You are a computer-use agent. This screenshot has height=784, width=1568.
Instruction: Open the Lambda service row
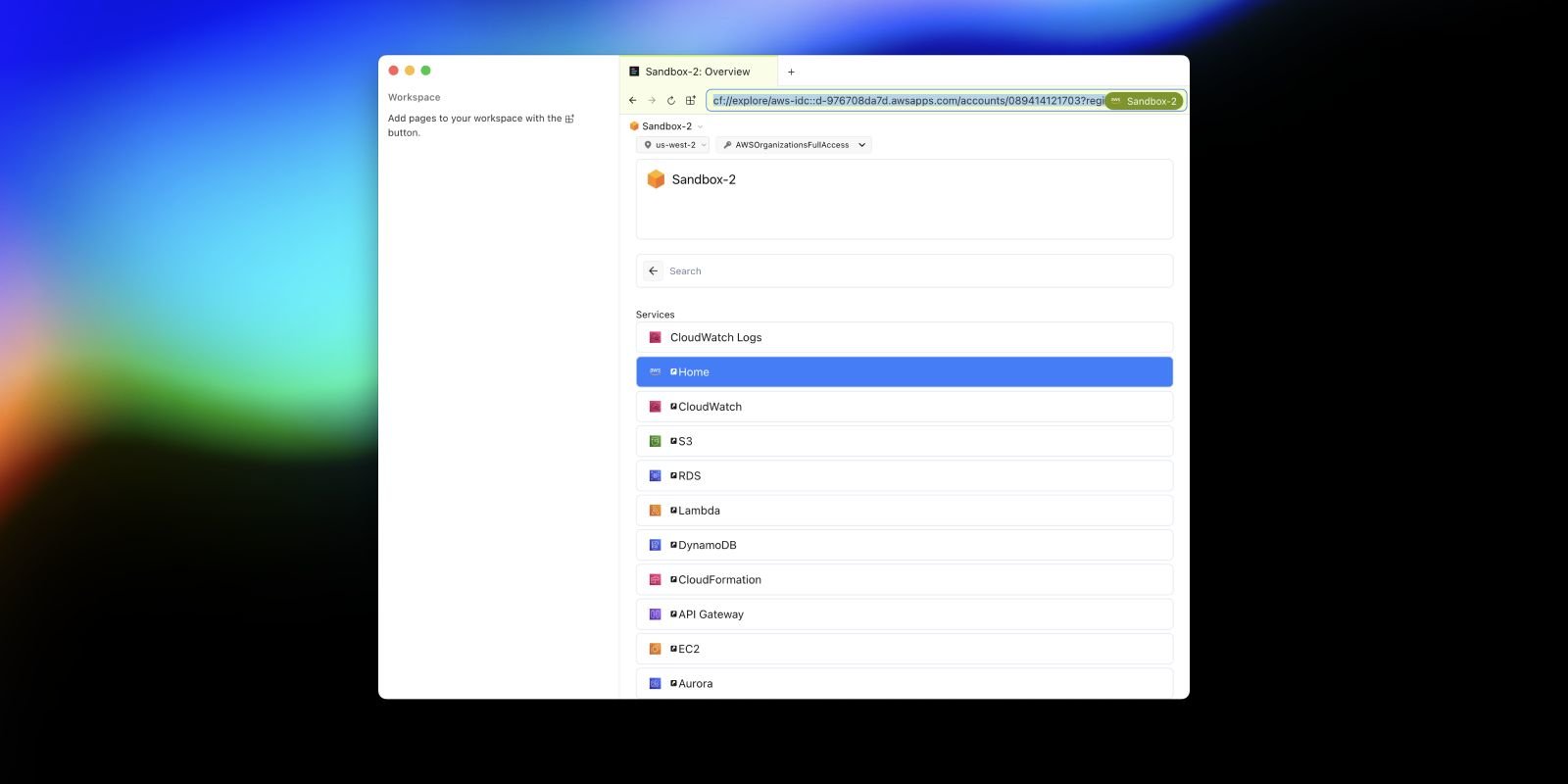[905, 511]
